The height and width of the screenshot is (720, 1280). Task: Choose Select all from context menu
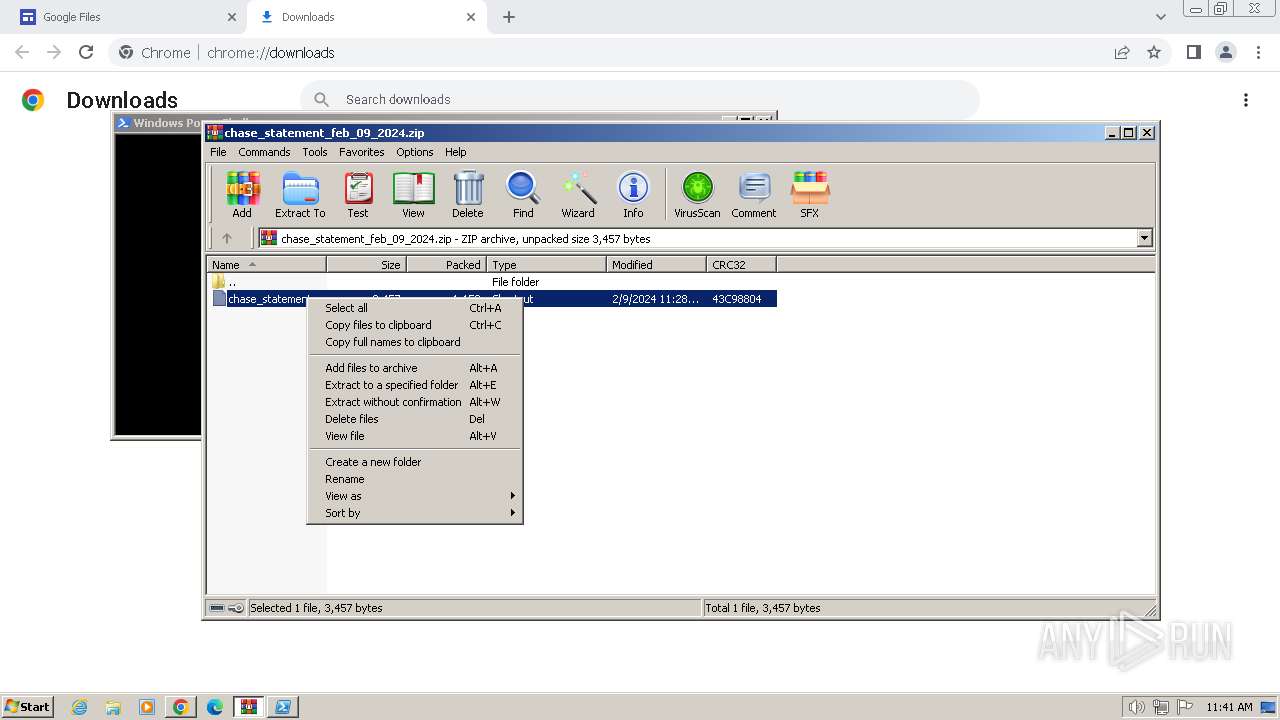(414, 308)
